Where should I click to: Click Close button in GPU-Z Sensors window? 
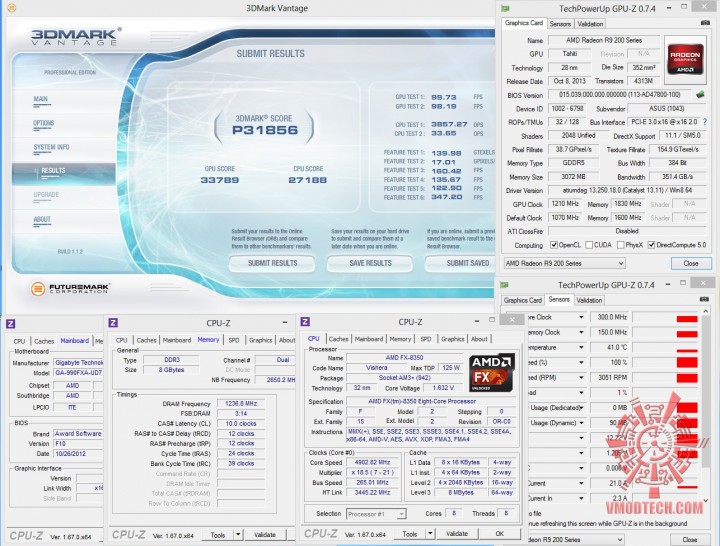(x=690, y=540)
